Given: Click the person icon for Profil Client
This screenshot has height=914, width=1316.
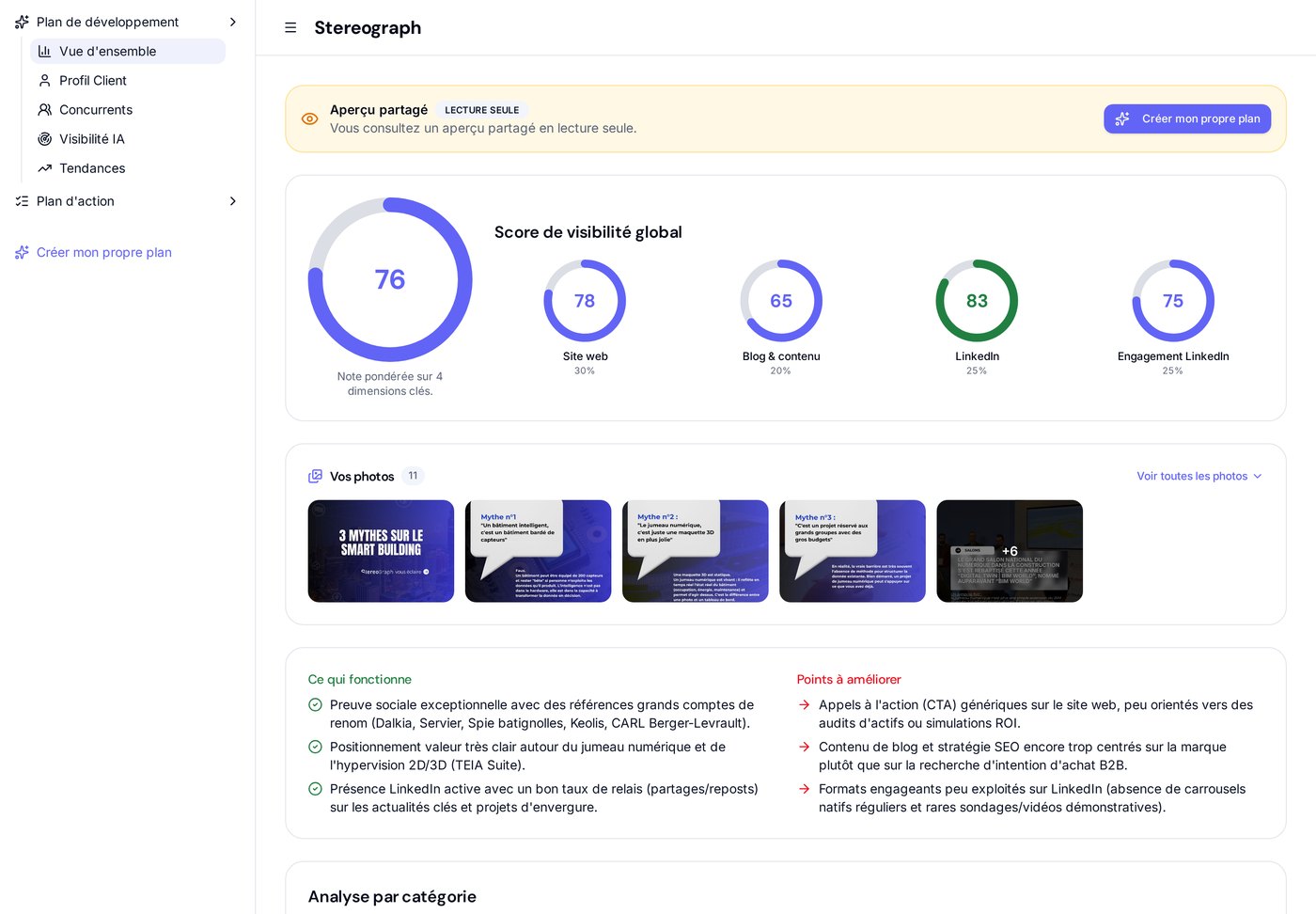Looking at the screenshot, I should click(44, 80).
